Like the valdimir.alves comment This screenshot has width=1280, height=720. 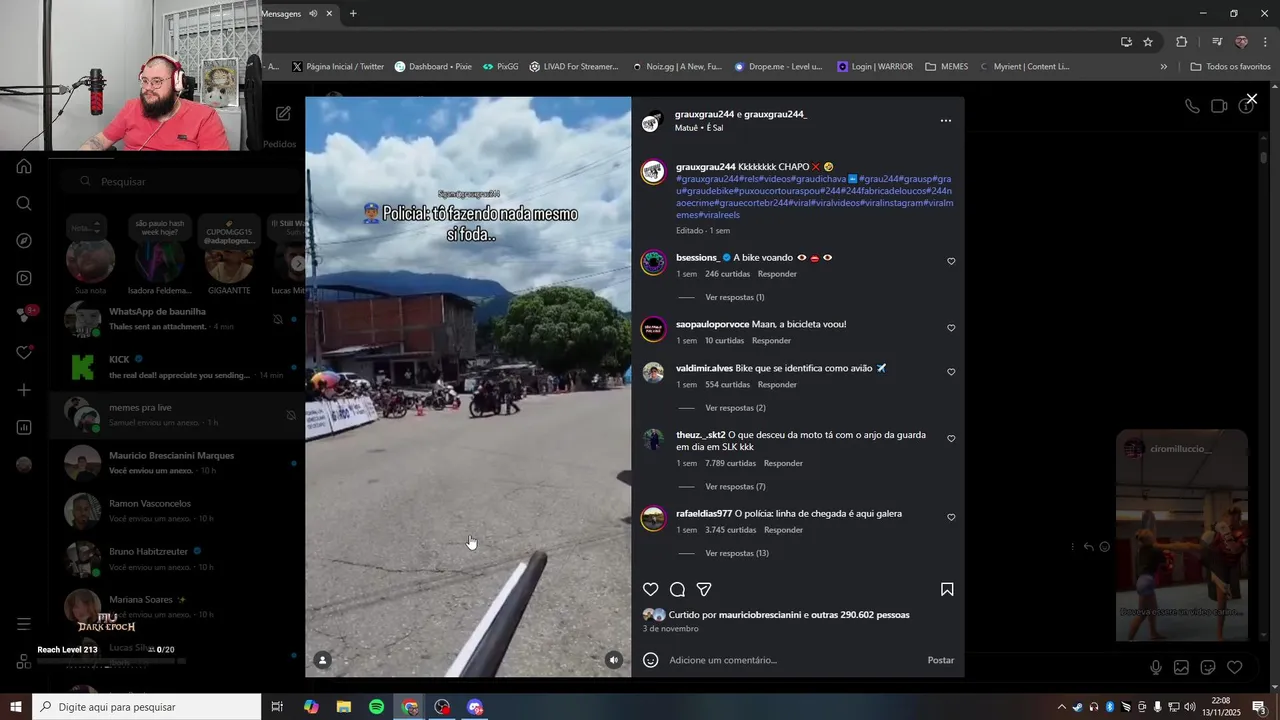click(x=951, y=372)
